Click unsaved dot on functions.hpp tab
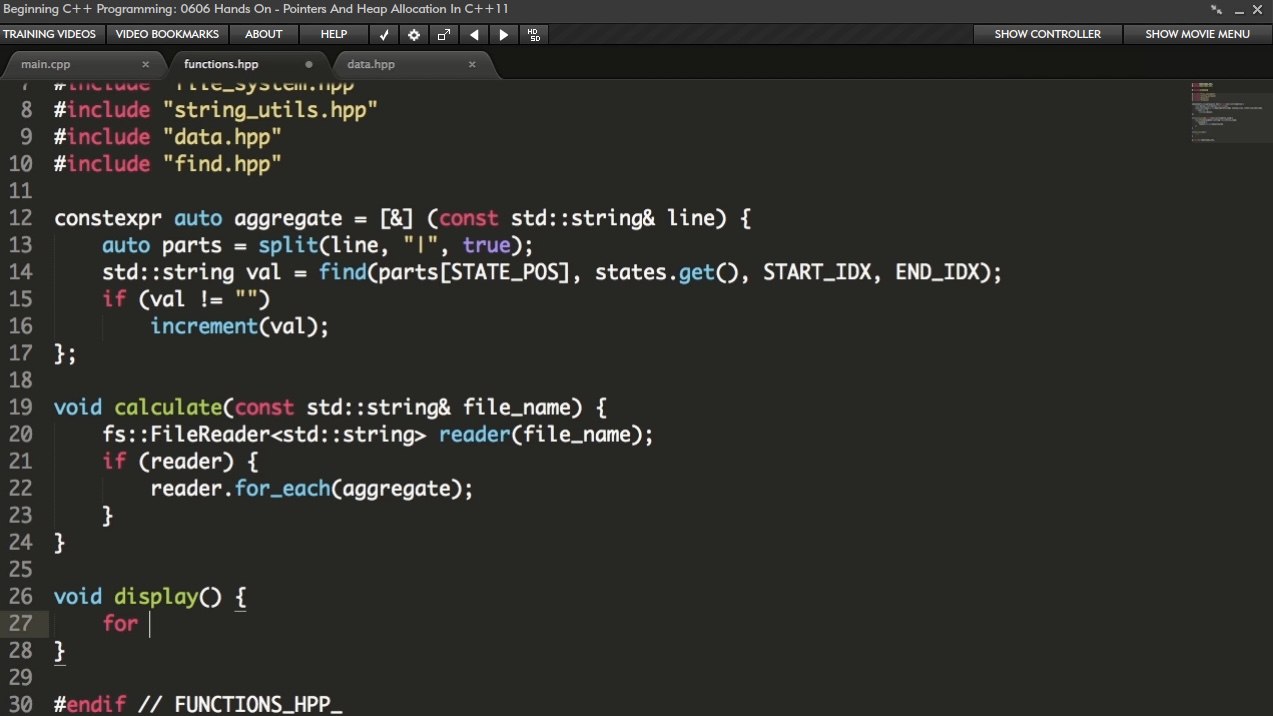Viewport: 1273px width, 716px height. tap(308, 64)
